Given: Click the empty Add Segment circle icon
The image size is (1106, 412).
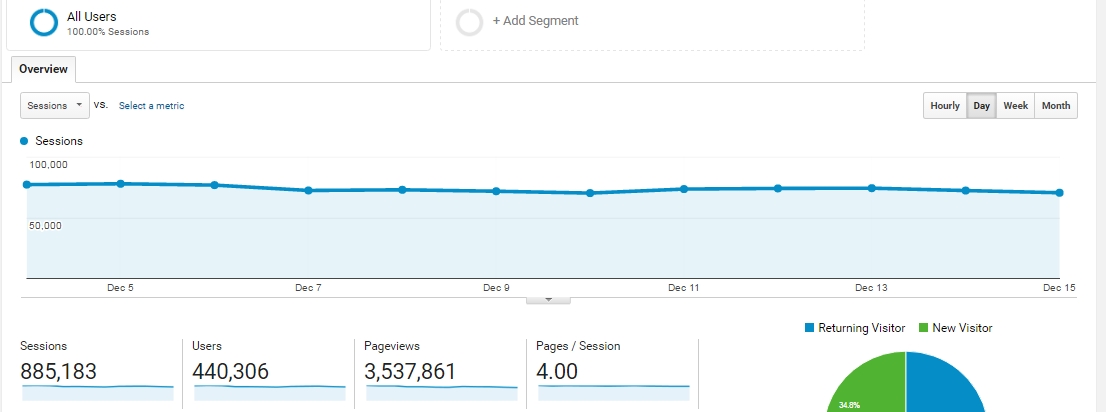Looking at the screenshot, I should 469,22.
